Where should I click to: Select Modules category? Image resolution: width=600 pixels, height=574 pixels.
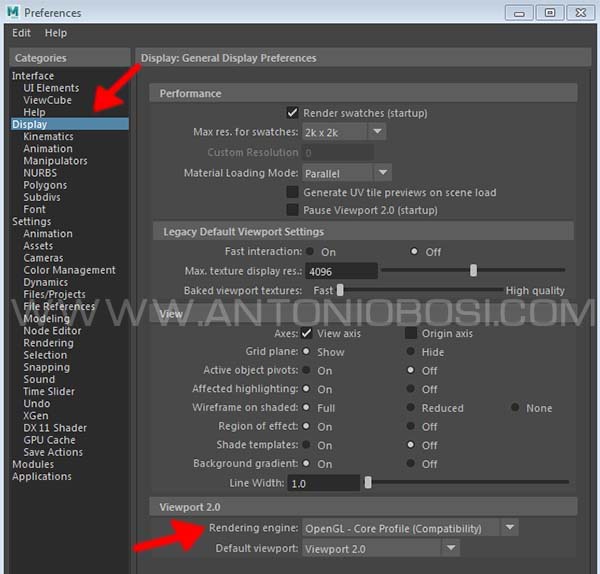[33, 464]
